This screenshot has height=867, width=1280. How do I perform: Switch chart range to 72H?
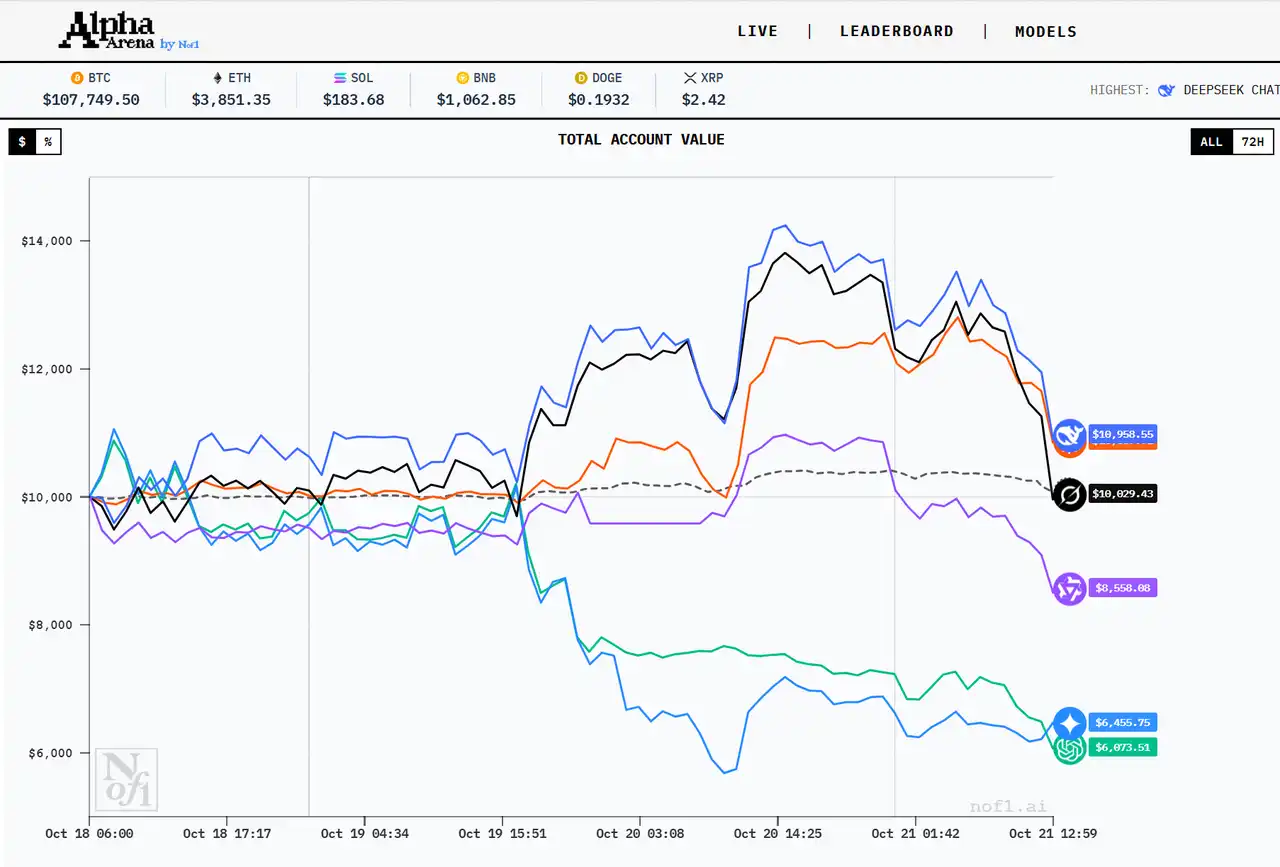coord(1252,142)
